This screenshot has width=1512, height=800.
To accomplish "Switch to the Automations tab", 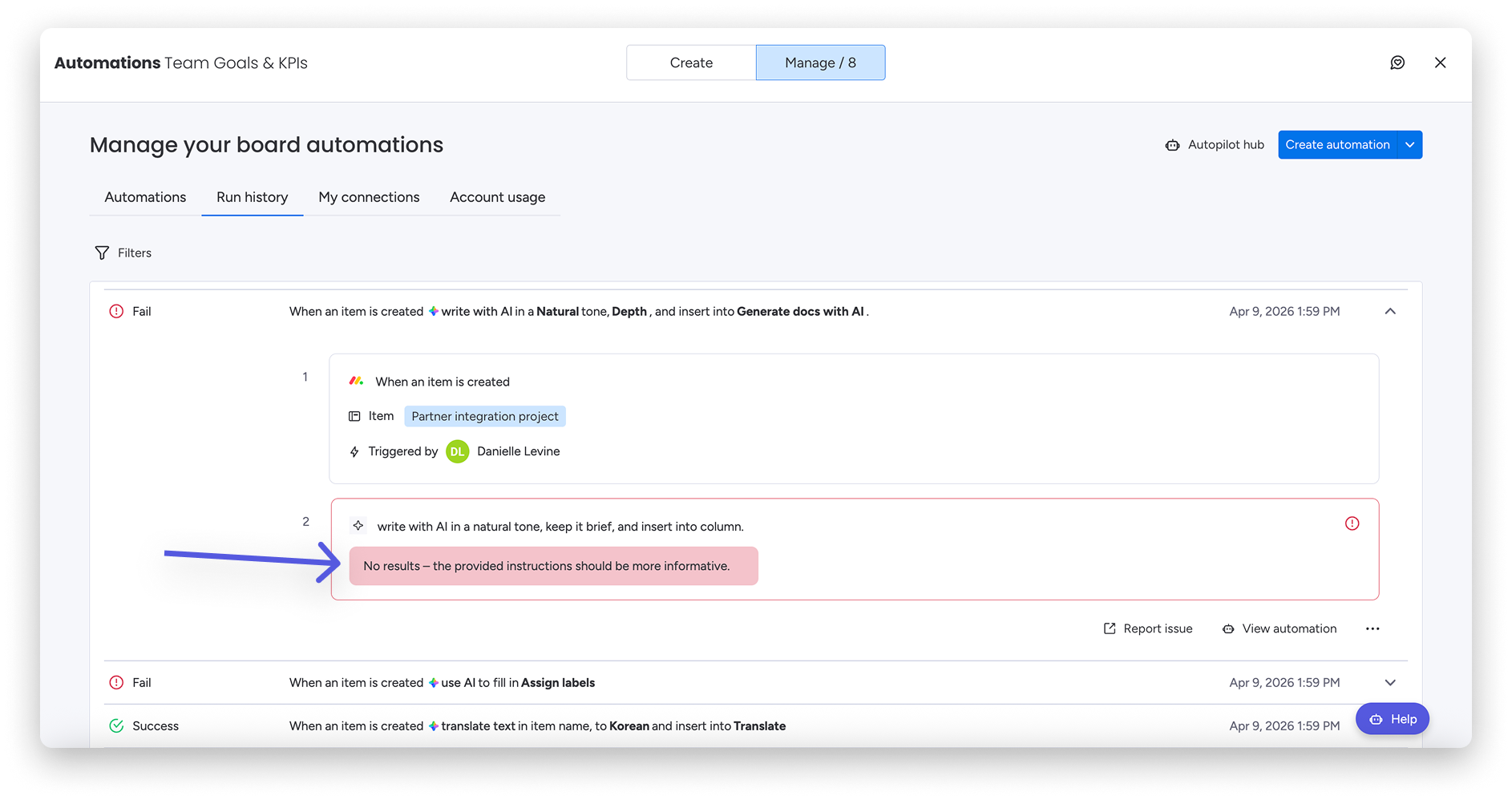I will pos(145,197).
